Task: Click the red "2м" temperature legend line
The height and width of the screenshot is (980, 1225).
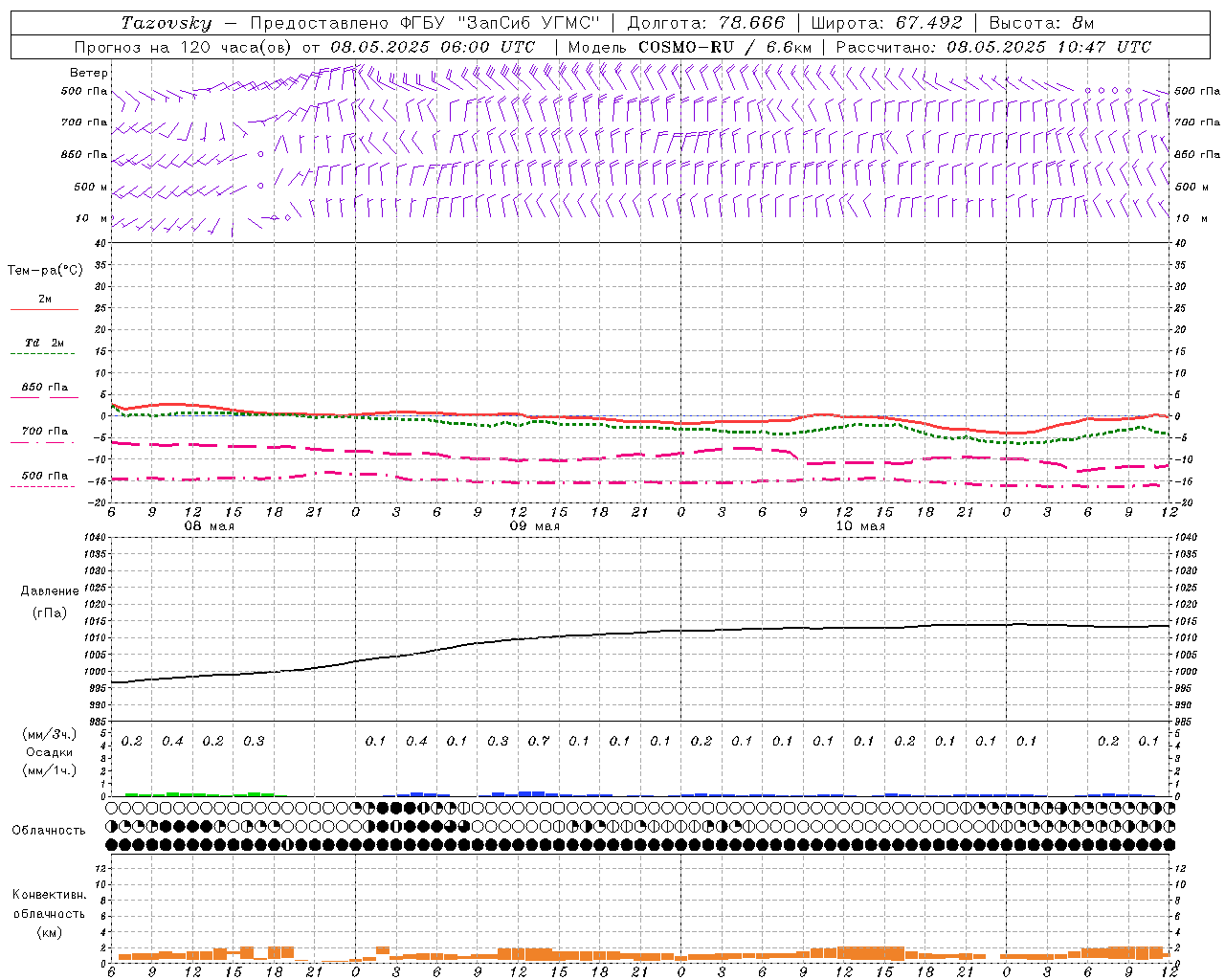Action: pyautogui.click(x=44, y=309)
